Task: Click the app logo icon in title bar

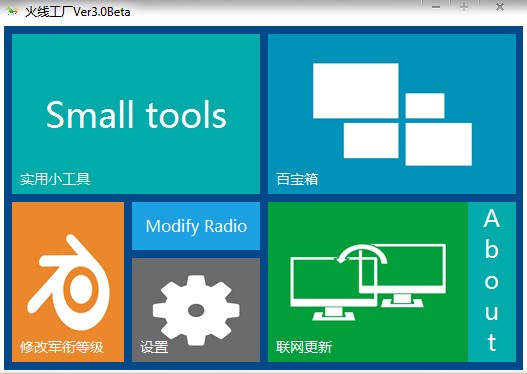Action: [12, 12]
